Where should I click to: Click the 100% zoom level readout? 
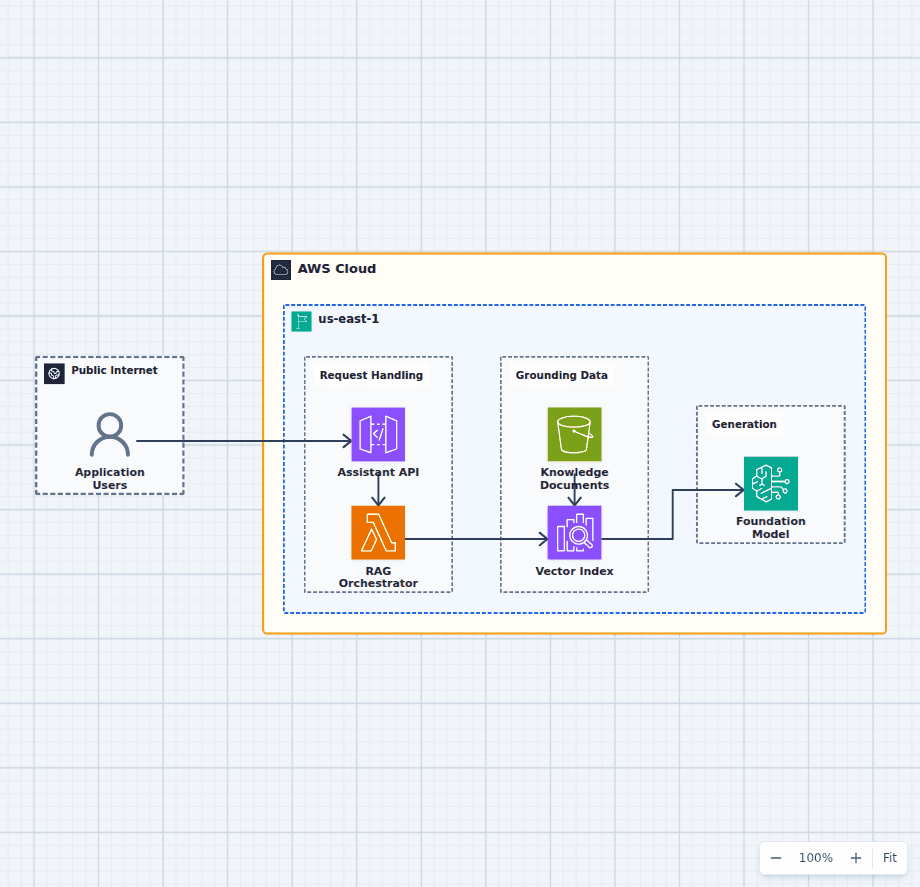point(816,858)
